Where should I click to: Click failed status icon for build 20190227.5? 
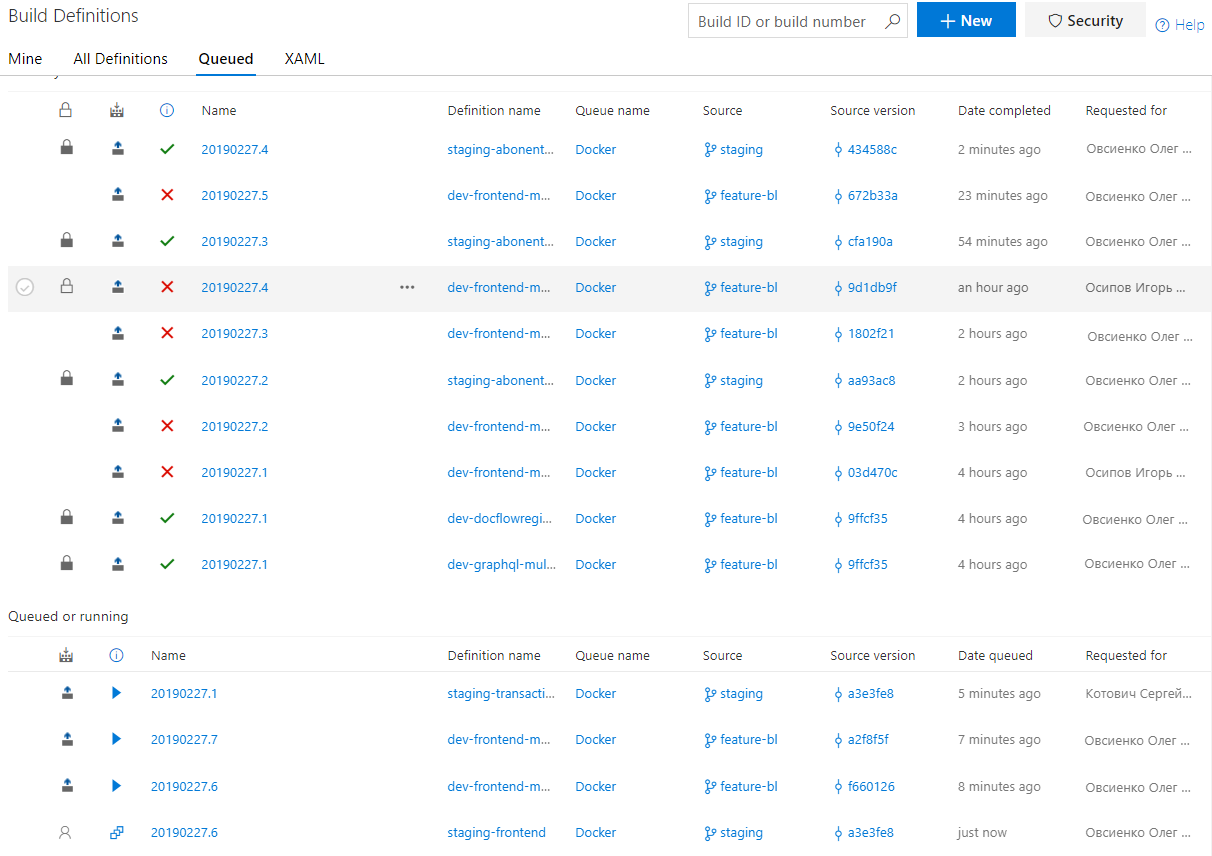point(167,195)
